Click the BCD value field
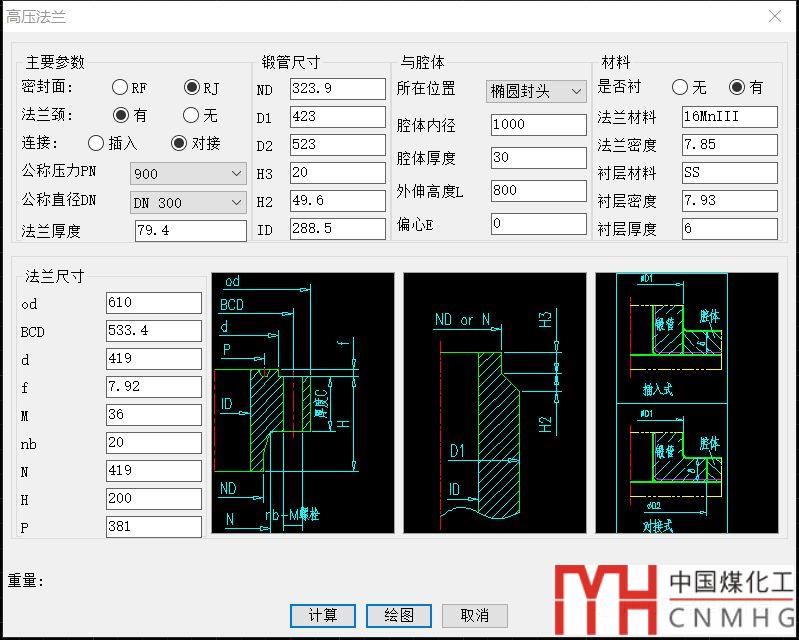 click(154, 331)
